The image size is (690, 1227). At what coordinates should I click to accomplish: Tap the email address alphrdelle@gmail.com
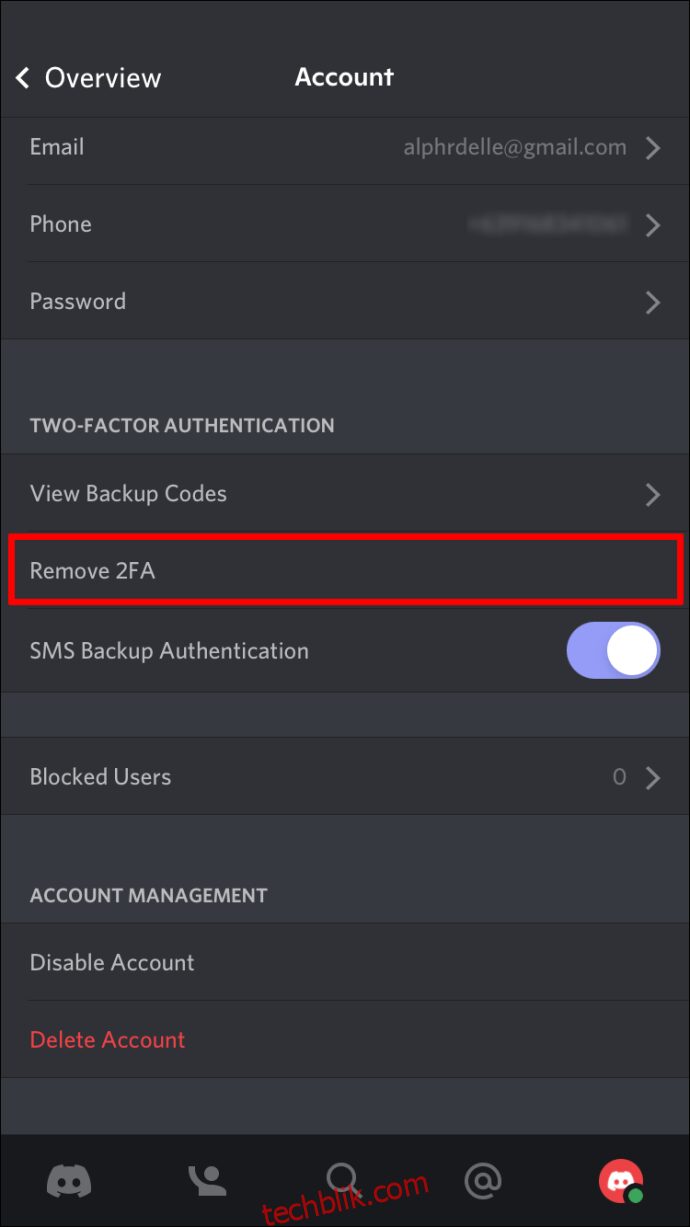(x=515, y=148)
